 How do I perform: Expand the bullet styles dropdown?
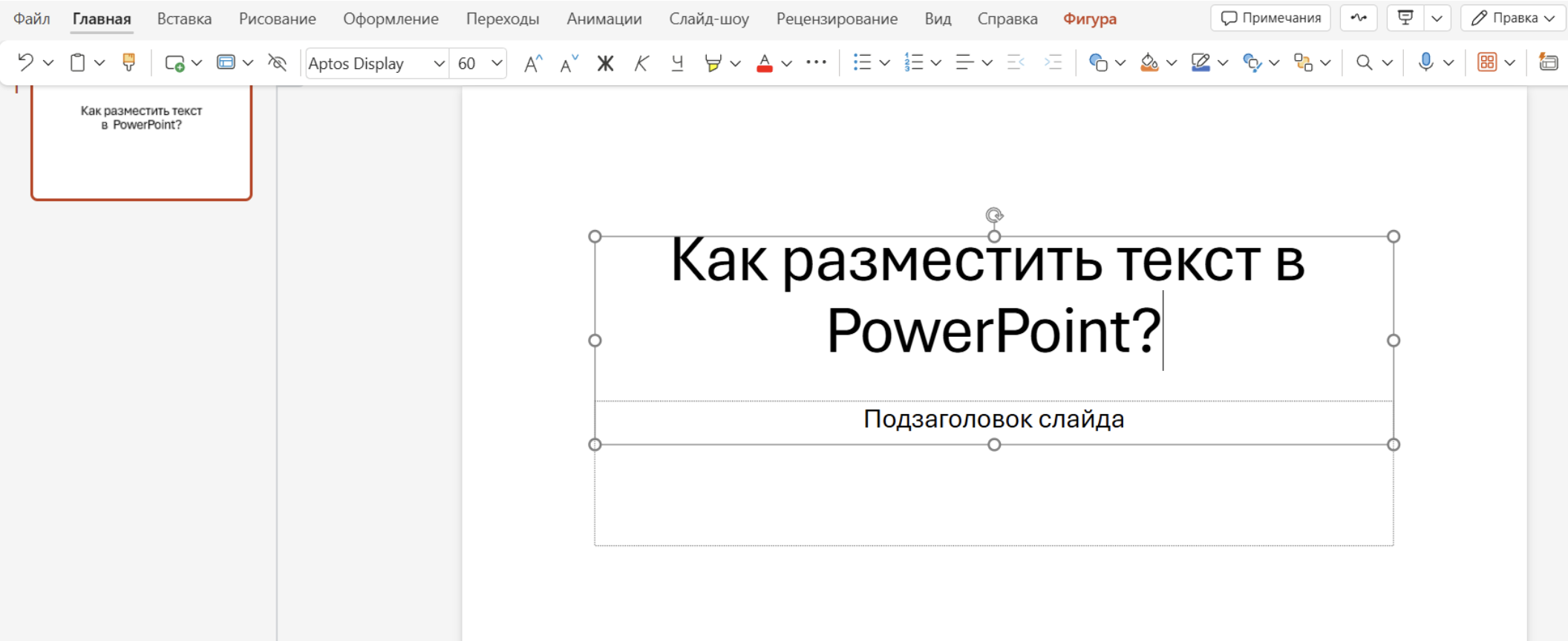tap(884, 63)
